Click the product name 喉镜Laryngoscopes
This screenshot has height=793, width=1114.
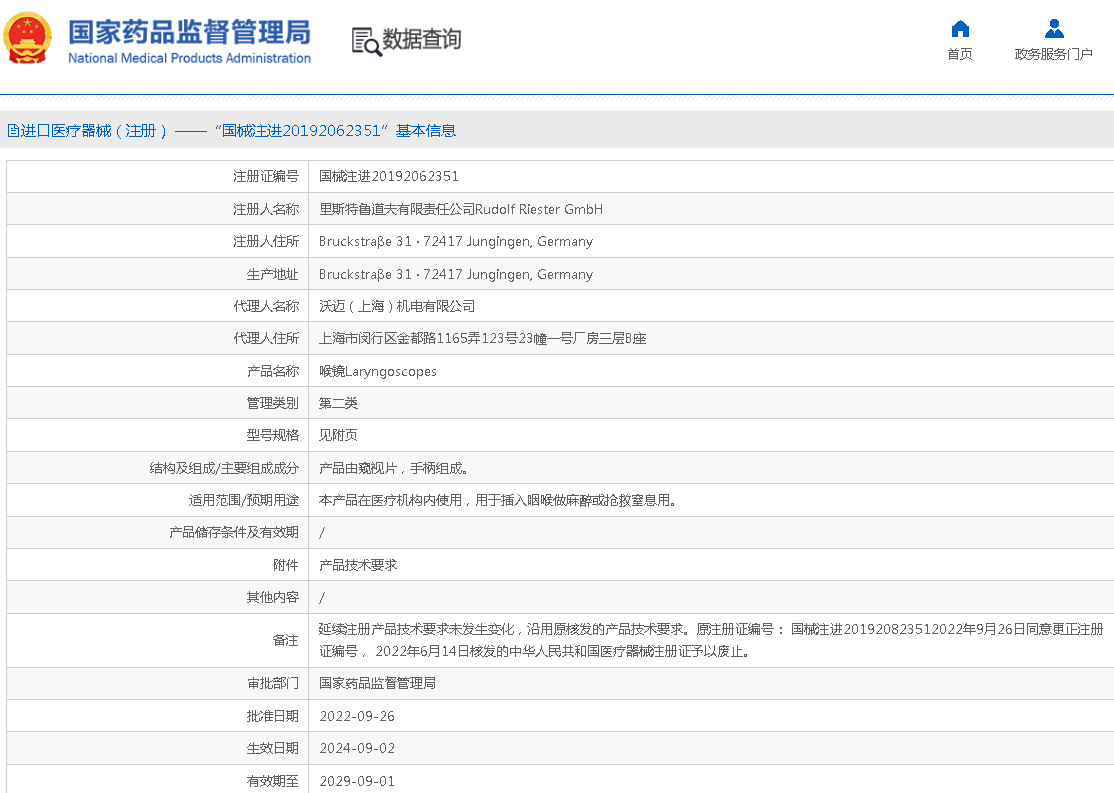tap(377, 371)
